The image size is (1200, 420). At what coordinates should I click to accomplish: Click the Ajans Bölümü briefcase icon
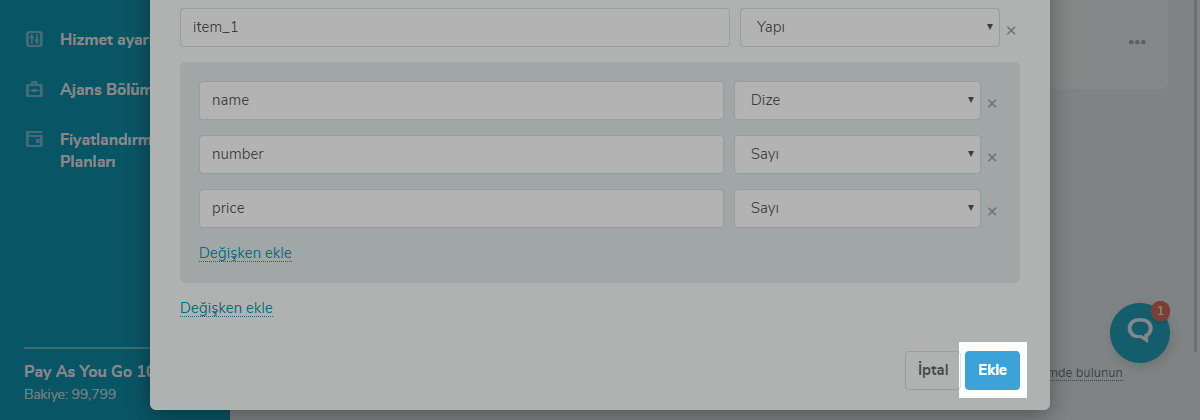pos(35,90)
